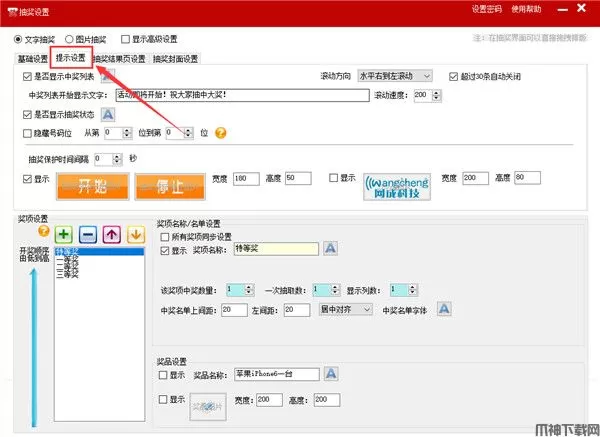The width and height of the screenshot is (600, 437).
Task: Switch to the 基础设置 tab
Action: [x=32, y=58]
